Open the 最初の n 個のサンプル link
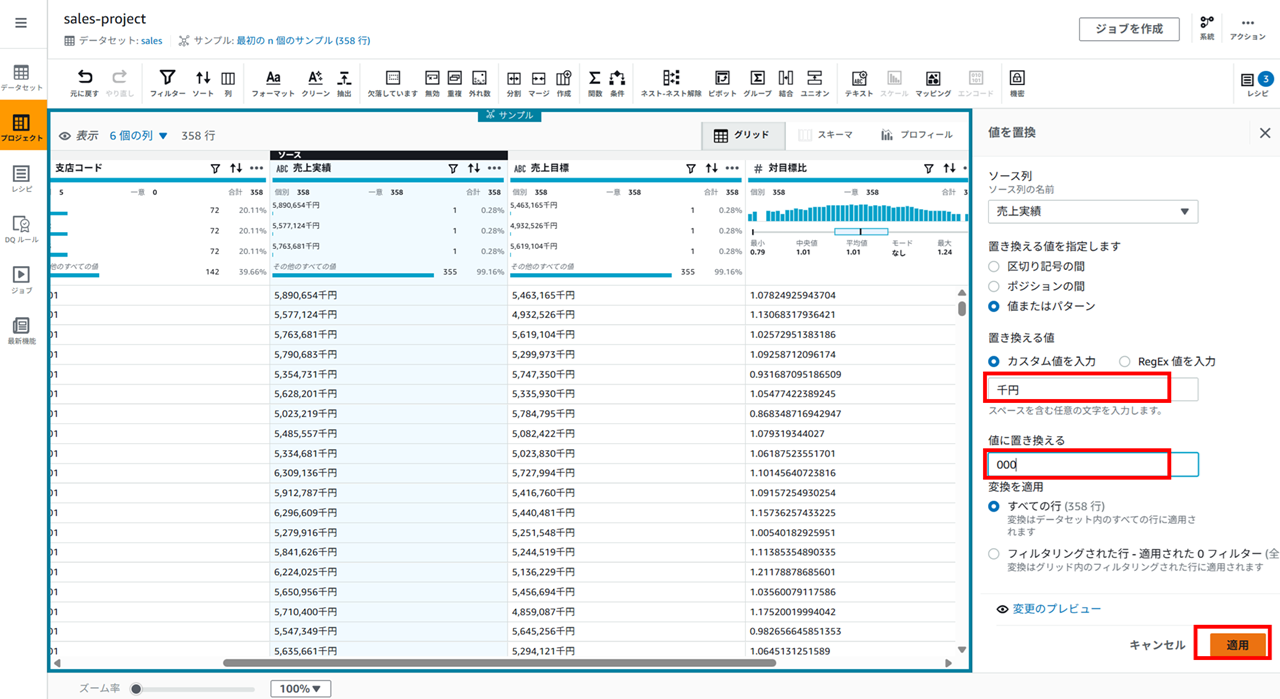Viewport: 1280px width, 699px height. point(303,41)
